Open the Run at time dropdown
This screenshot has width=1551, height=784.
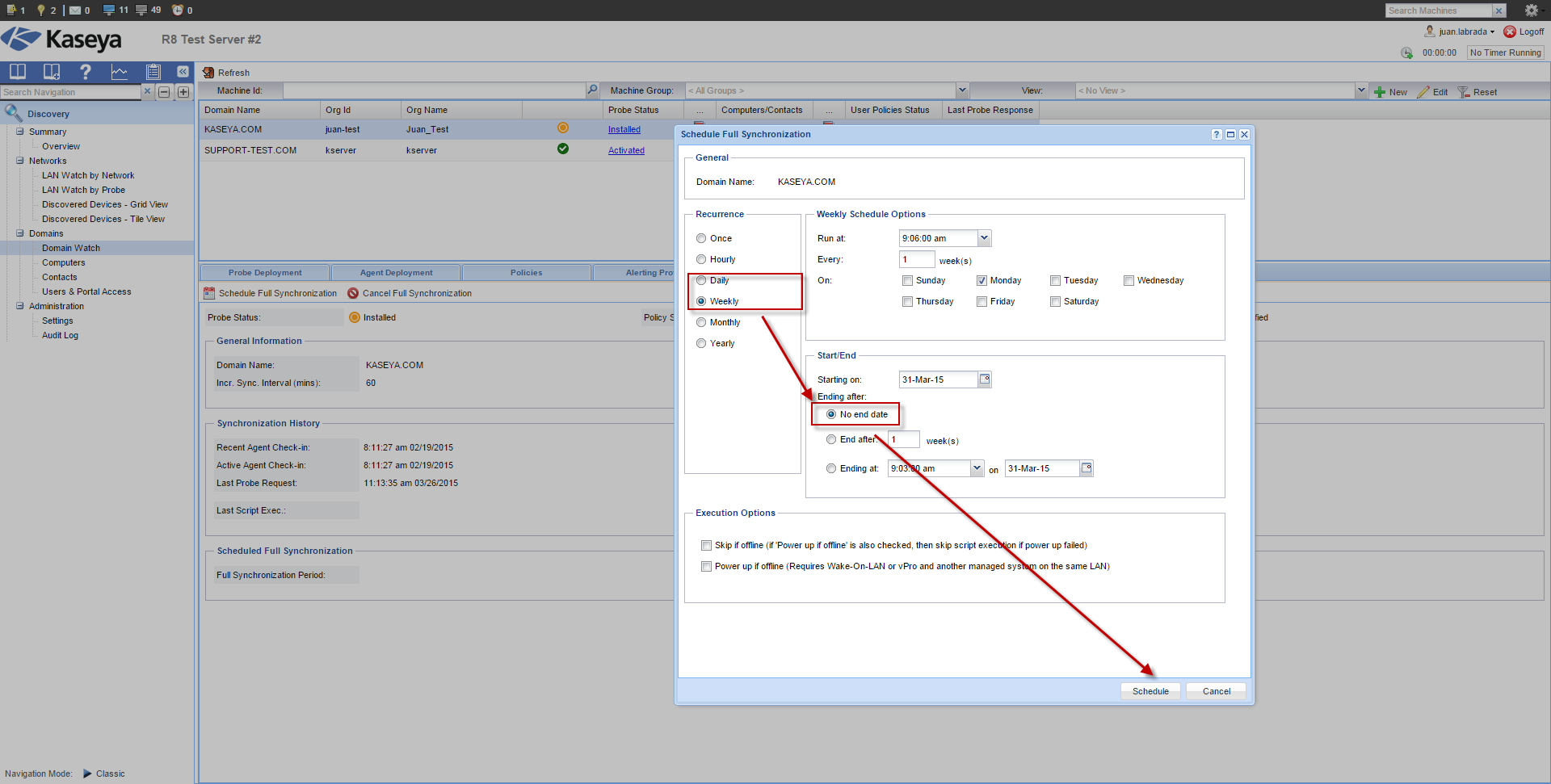(984, 238)
